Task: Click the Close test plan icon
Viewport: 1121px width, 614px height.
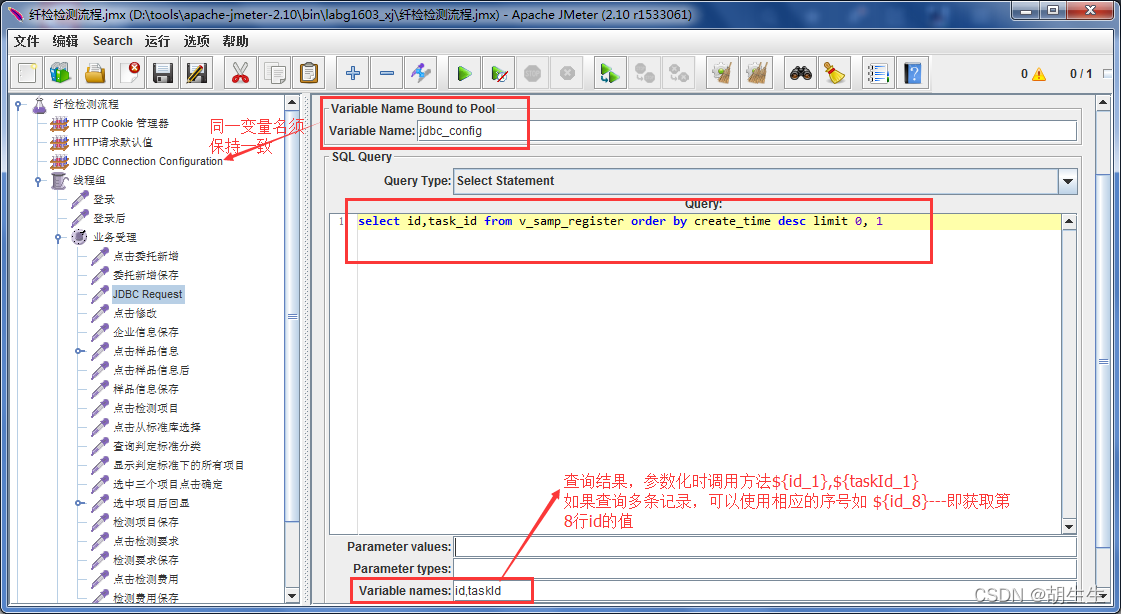Action: 129,73
